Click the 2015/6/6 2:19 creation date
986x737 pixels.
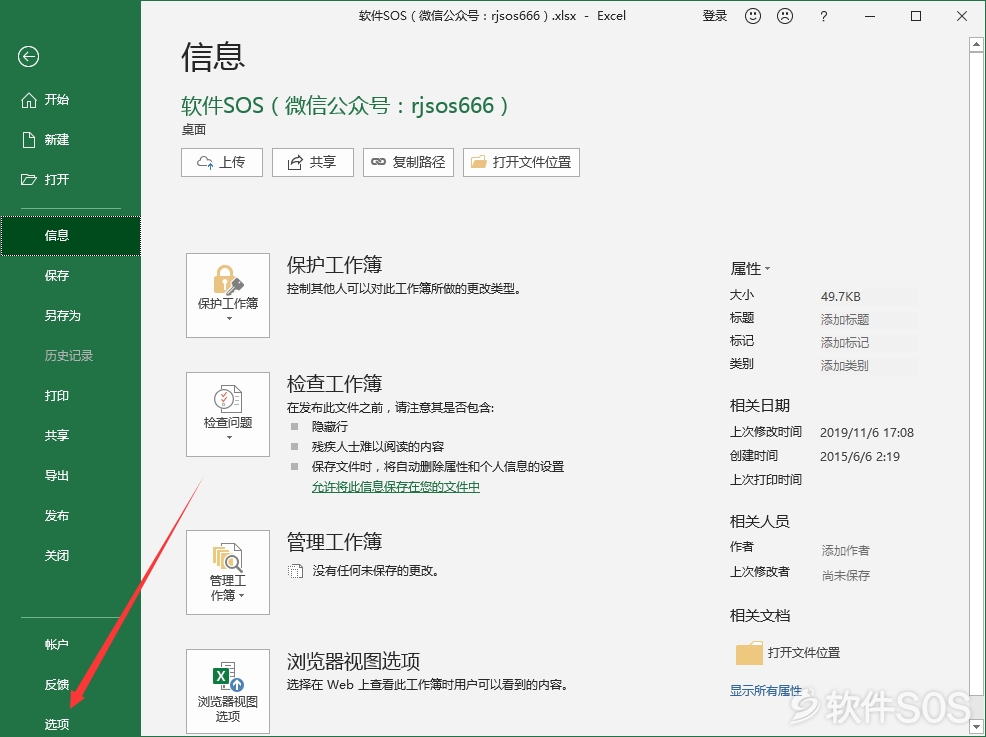coord(860,457)
